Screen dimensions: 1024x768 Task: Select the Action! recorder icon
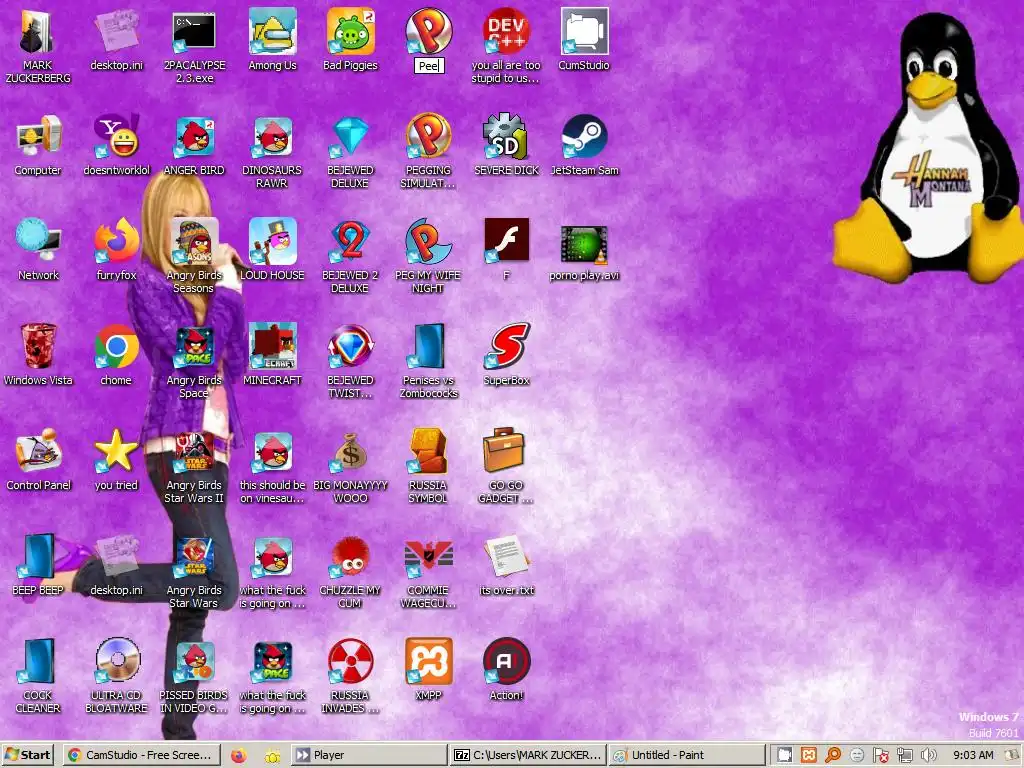coord(506,662)
